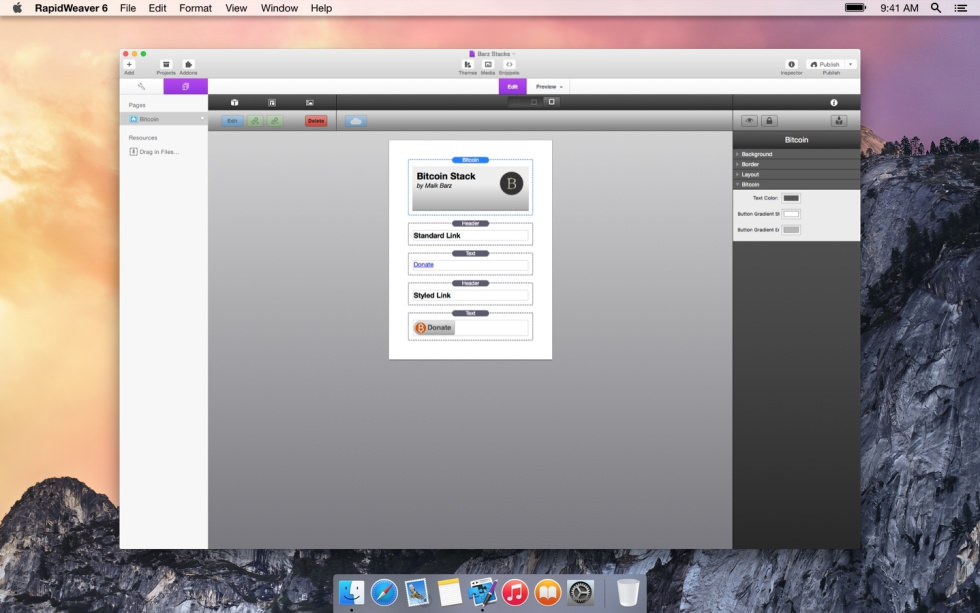Open the Preview mode dropdown
980x613 pixels.
[549, 87]
